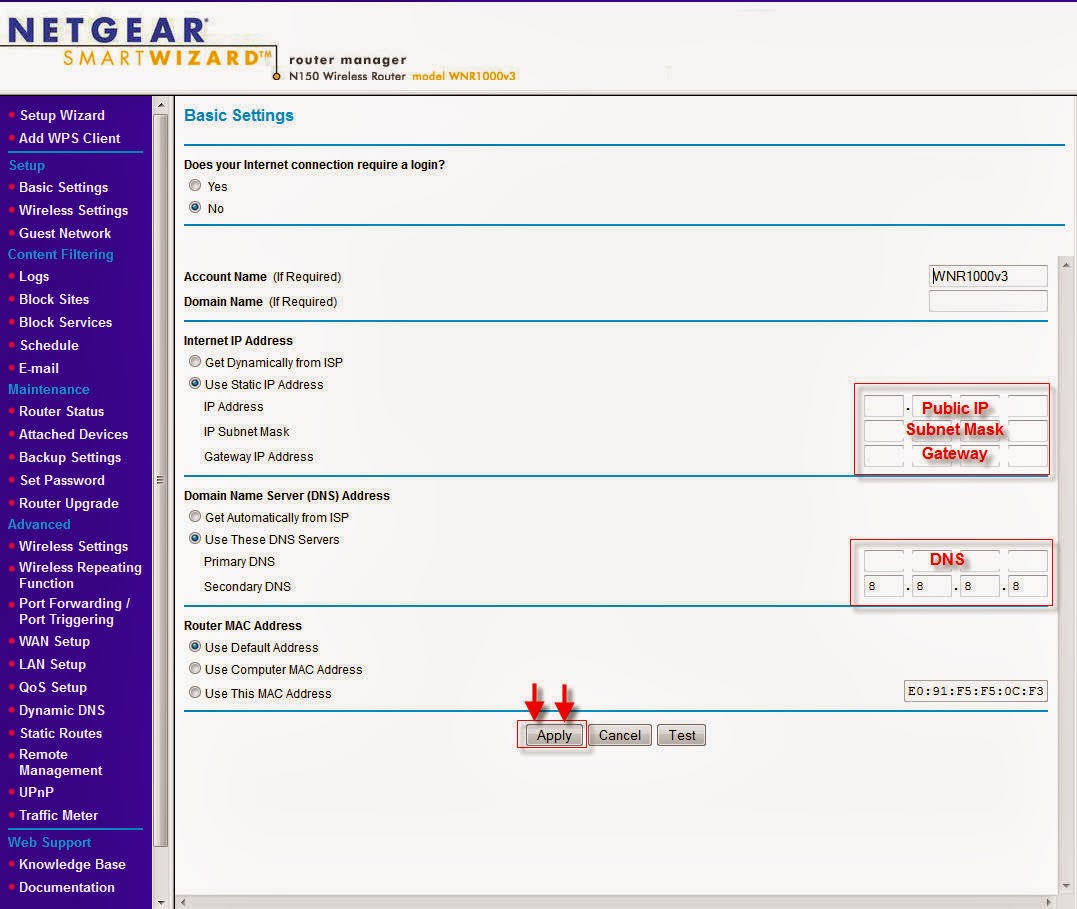This screenshot has width=1077, height=909.
Task: Click the Account Name input field
Action: pos(988,276)
